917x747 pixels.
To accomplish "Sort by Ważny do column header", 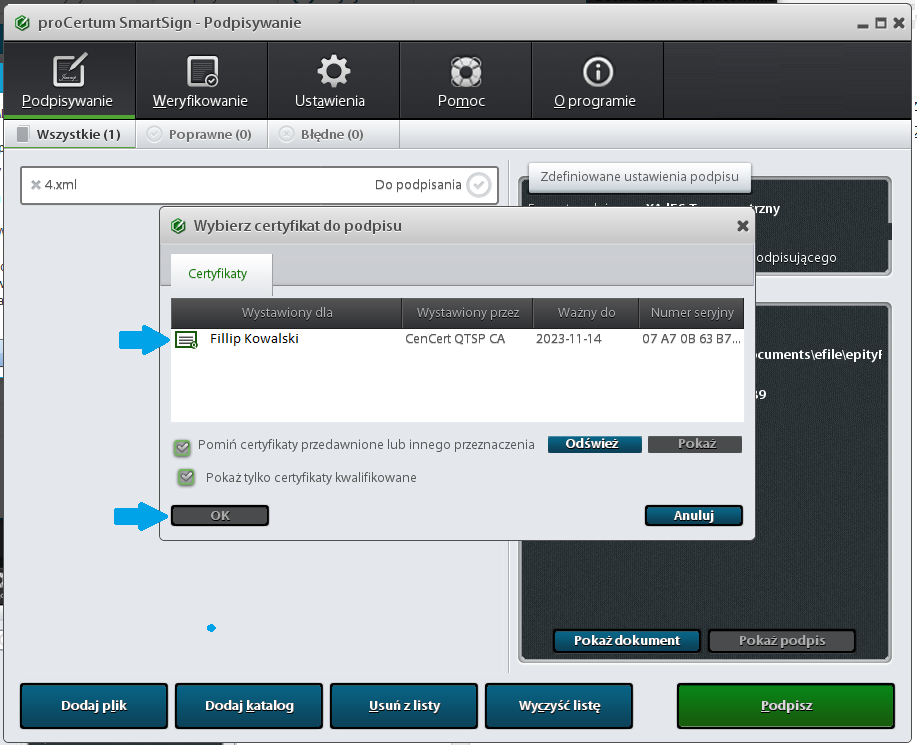I will [586, 313].
